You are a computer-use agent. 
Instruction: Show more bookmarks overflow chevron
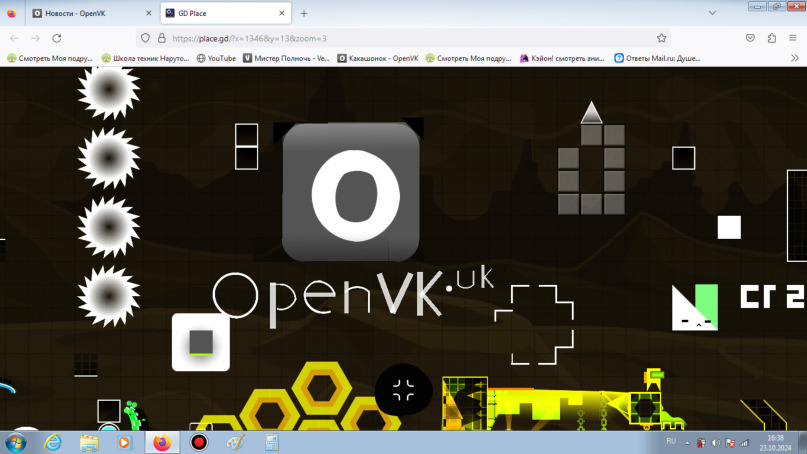(x=795, y=58)
